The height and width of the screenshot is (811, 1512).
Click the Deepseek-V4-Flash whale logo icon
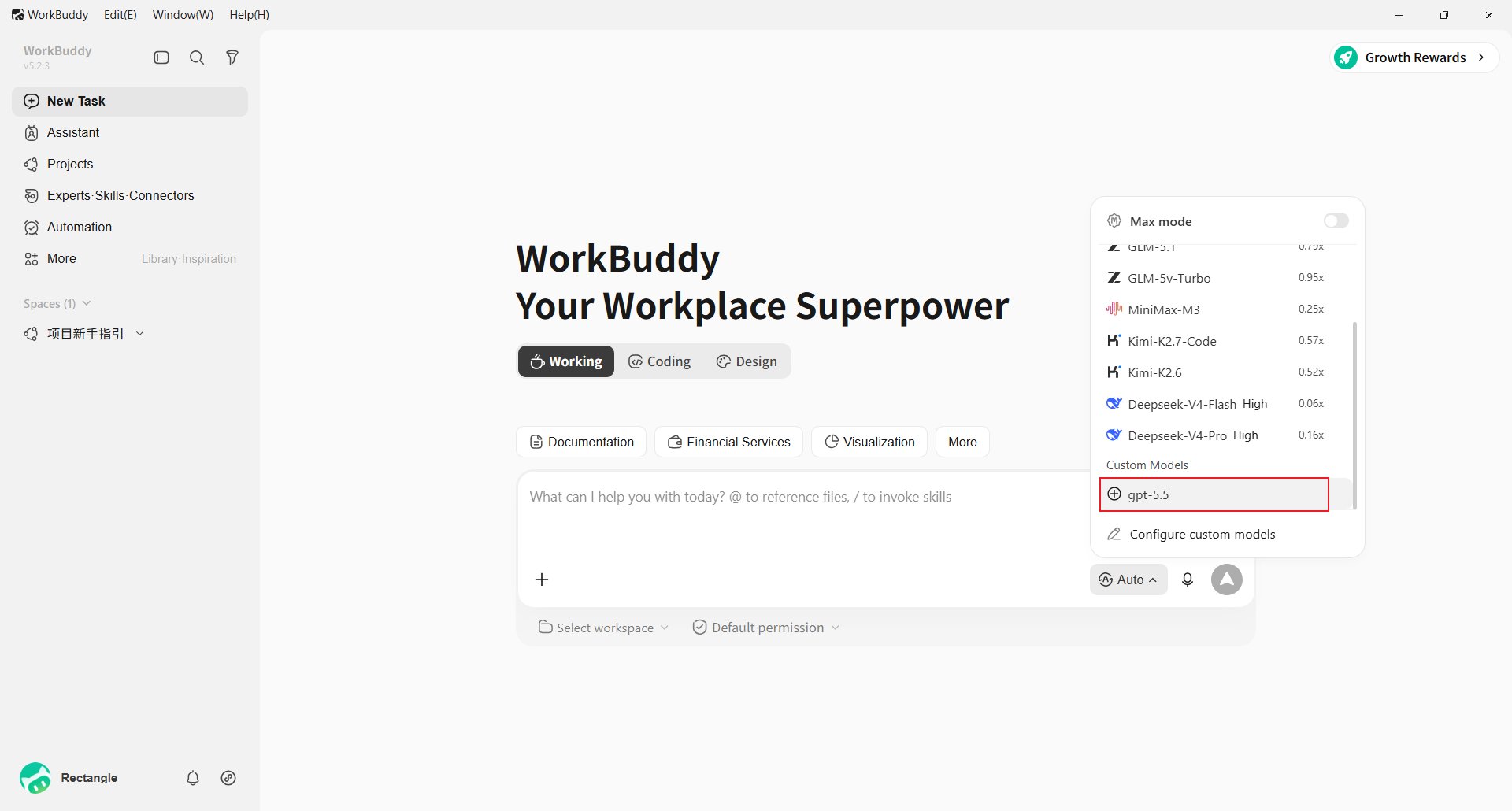1114,403
